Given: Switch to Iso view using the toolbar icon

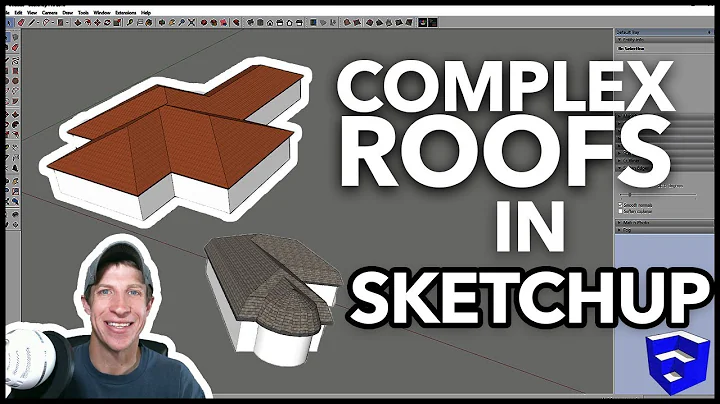Looking at the screenshot, I should pyautogui.click(x=250, y=22).
